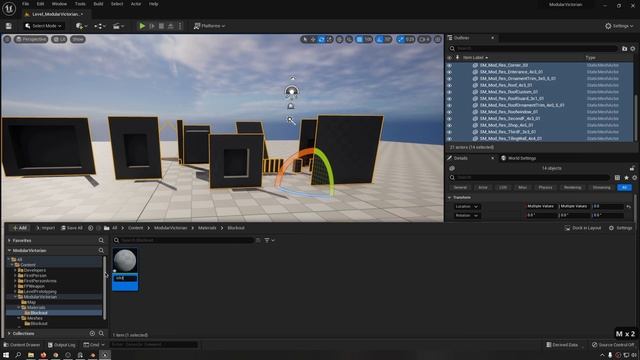Click the Lit view mode button
The image size is (640, 360).
(x=60, y=39)
